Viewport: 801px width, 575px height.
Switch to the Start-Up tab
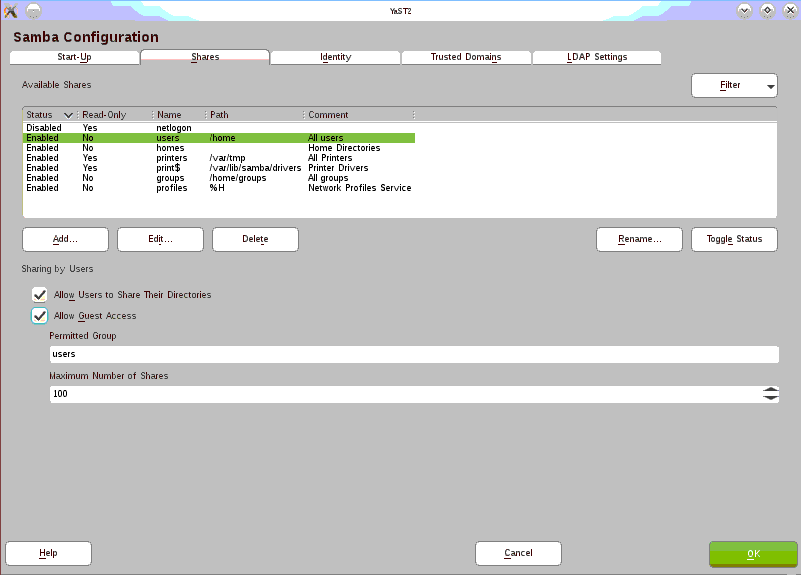(75, 57)
